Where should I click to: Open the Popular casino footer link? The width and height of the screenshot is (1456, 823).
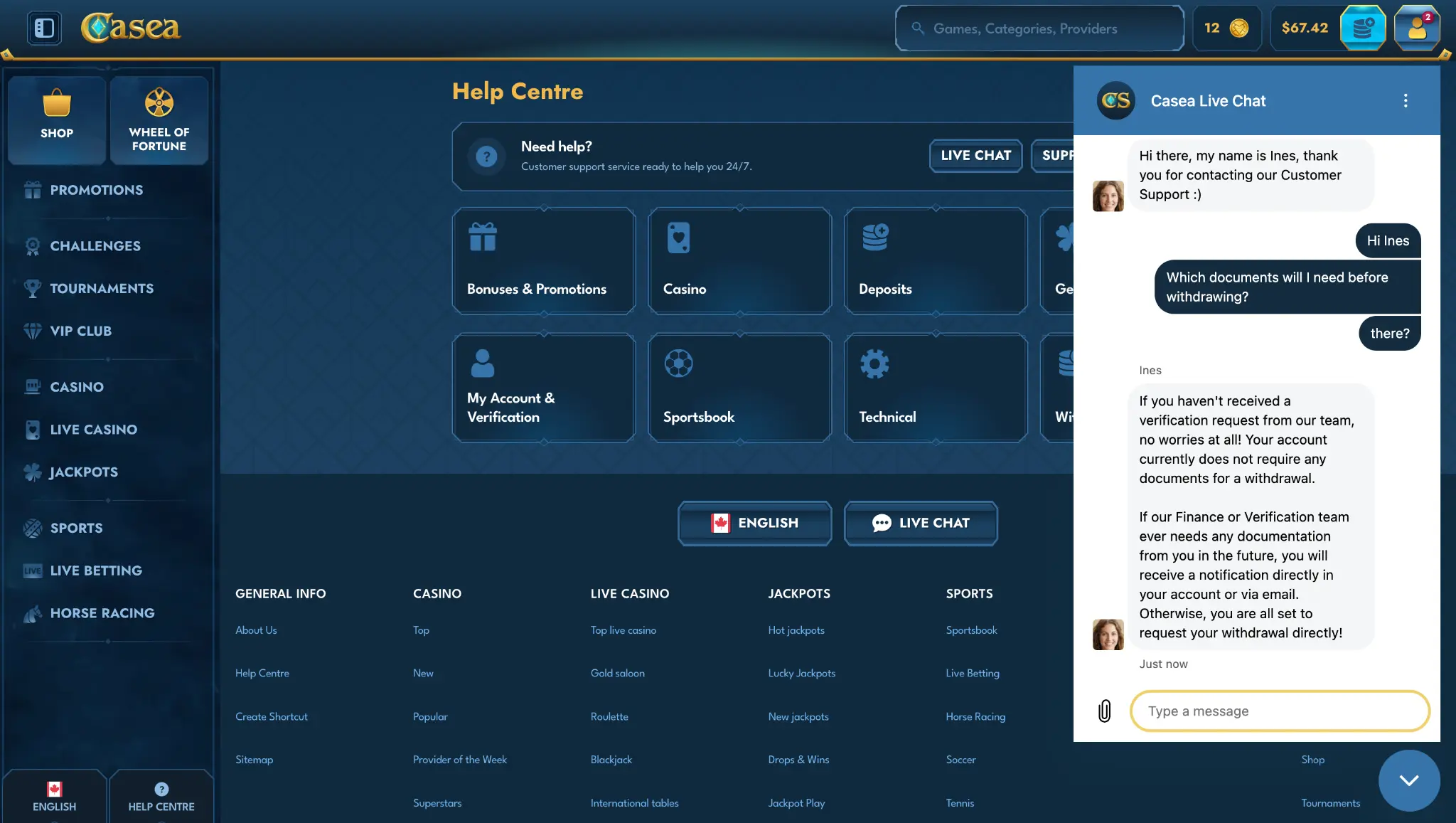click(x=430, y=716)
